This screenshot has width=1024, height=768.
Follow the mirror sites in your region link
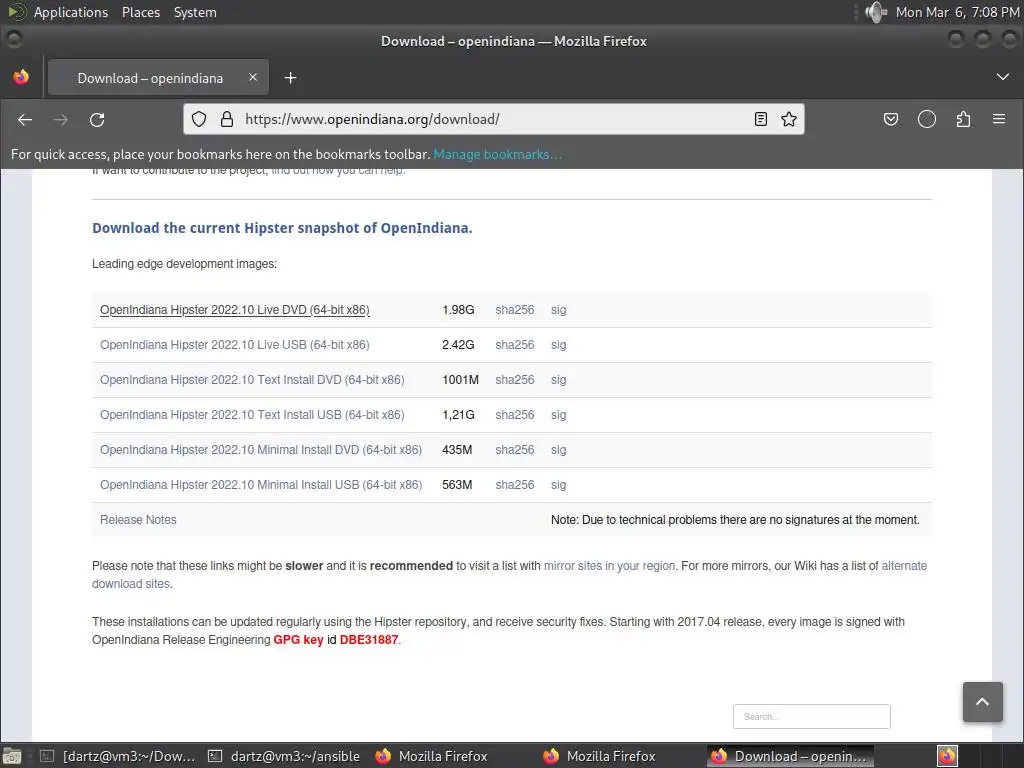(609, 566)
